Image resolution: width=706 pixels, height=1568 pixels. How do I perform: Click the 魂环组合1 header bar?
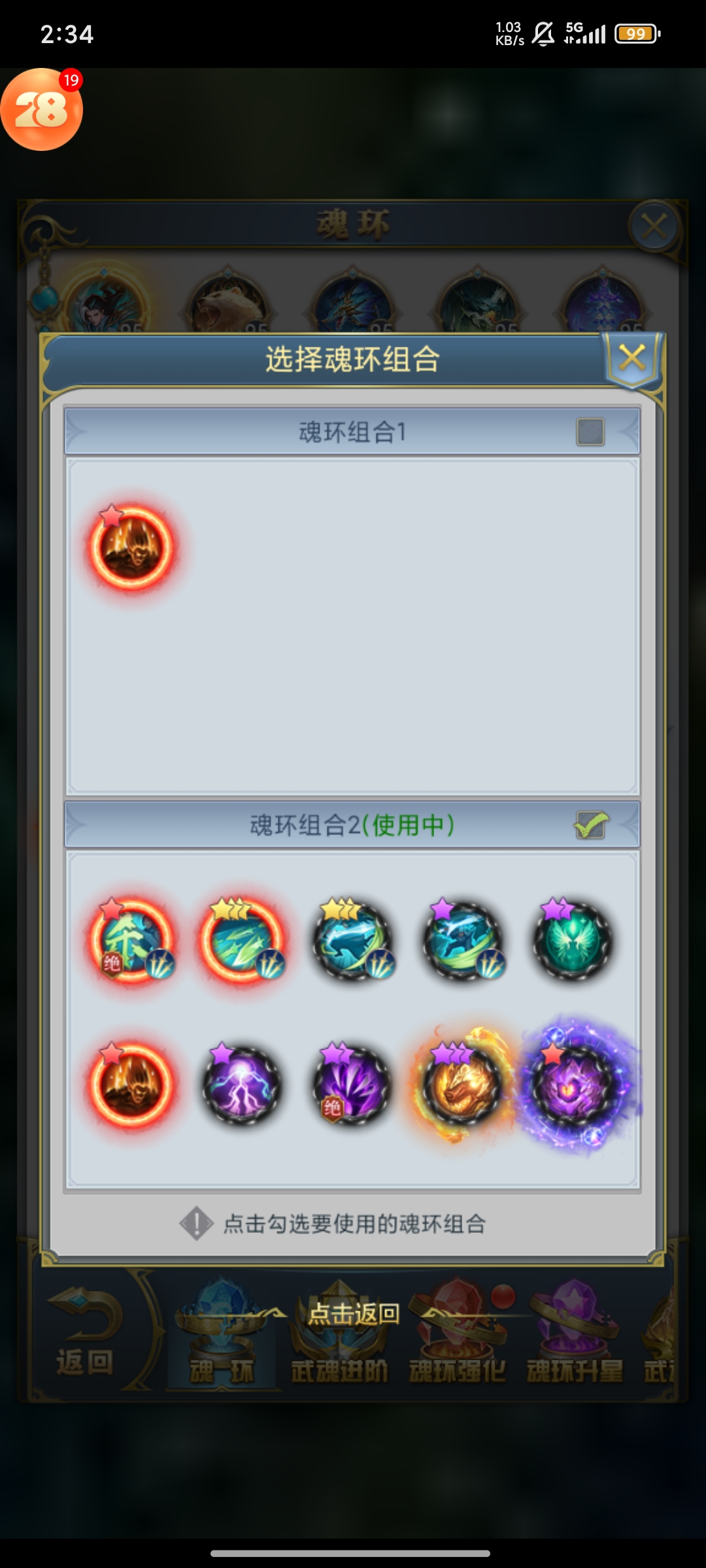point(352,432)
